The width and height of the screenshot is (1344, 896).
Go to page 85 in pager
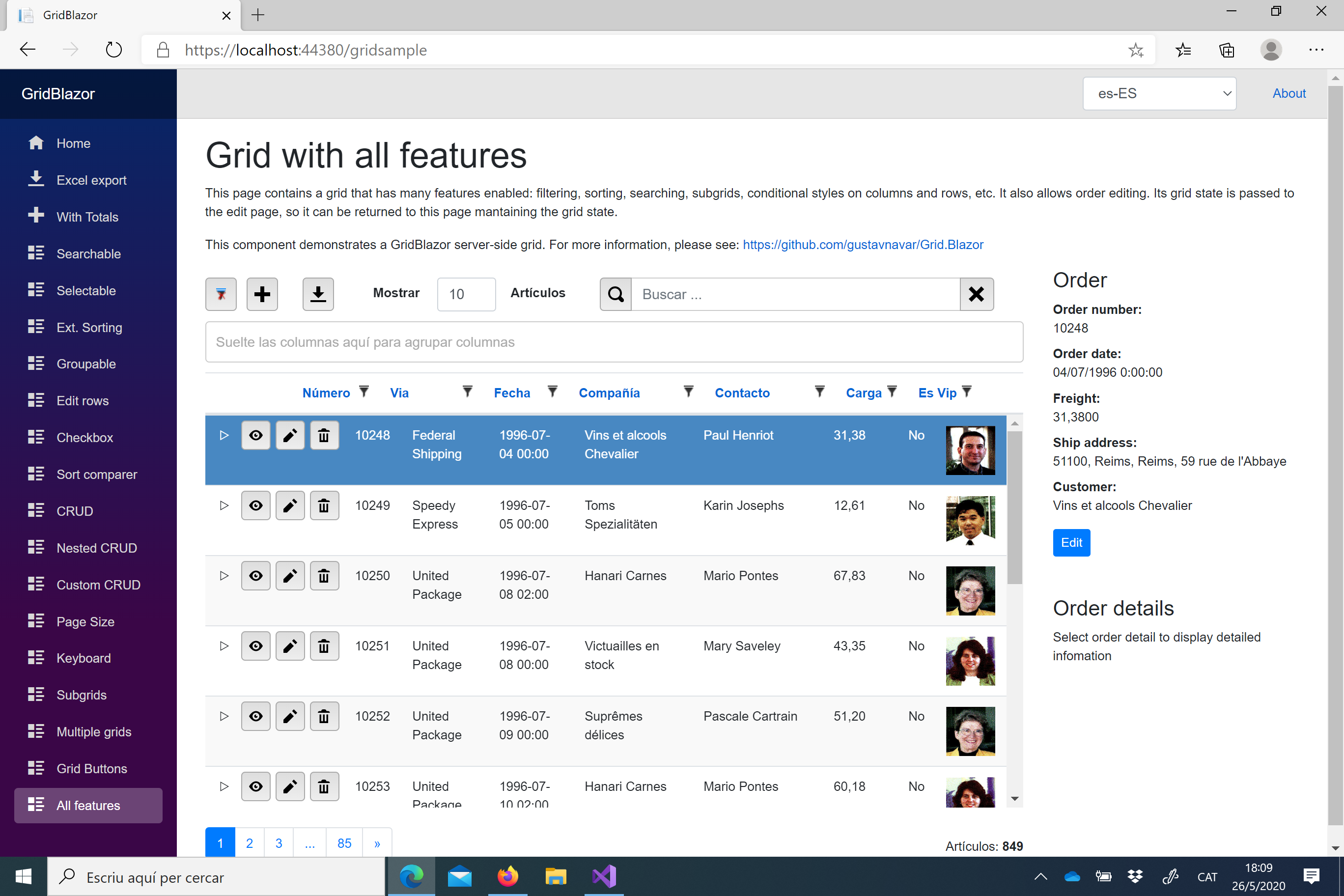[x=344, y=843]
